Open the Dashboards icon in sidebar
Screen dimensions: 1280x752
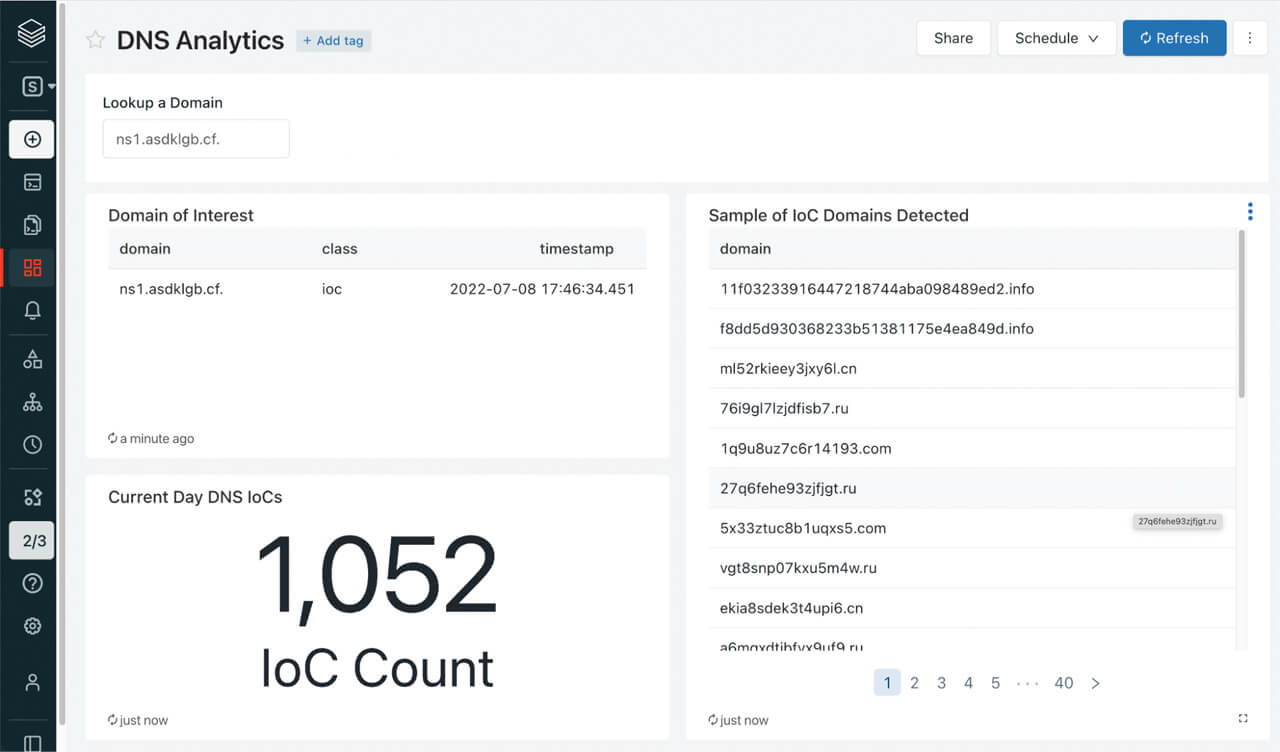point(32,267)
